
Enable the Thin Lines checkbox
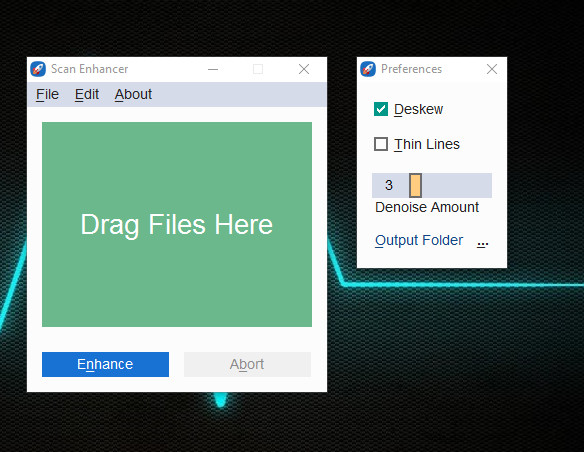click(x=381, y=144)
